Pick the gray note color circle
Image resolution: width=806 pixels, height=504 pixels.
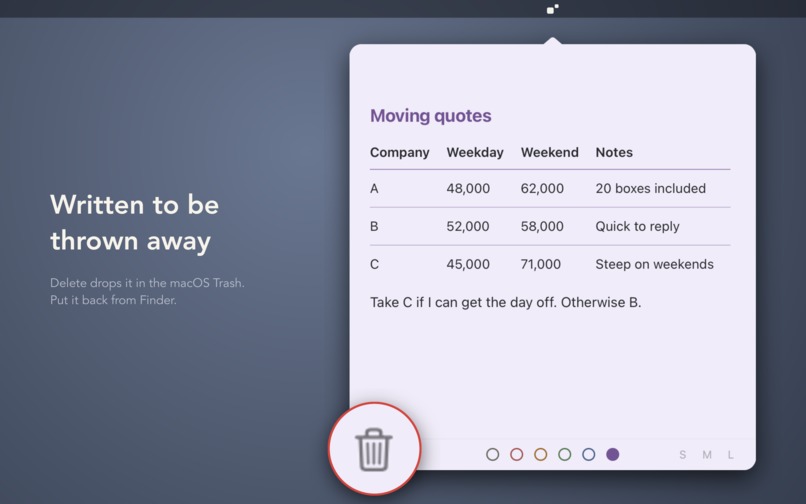[x=492, y=454]
